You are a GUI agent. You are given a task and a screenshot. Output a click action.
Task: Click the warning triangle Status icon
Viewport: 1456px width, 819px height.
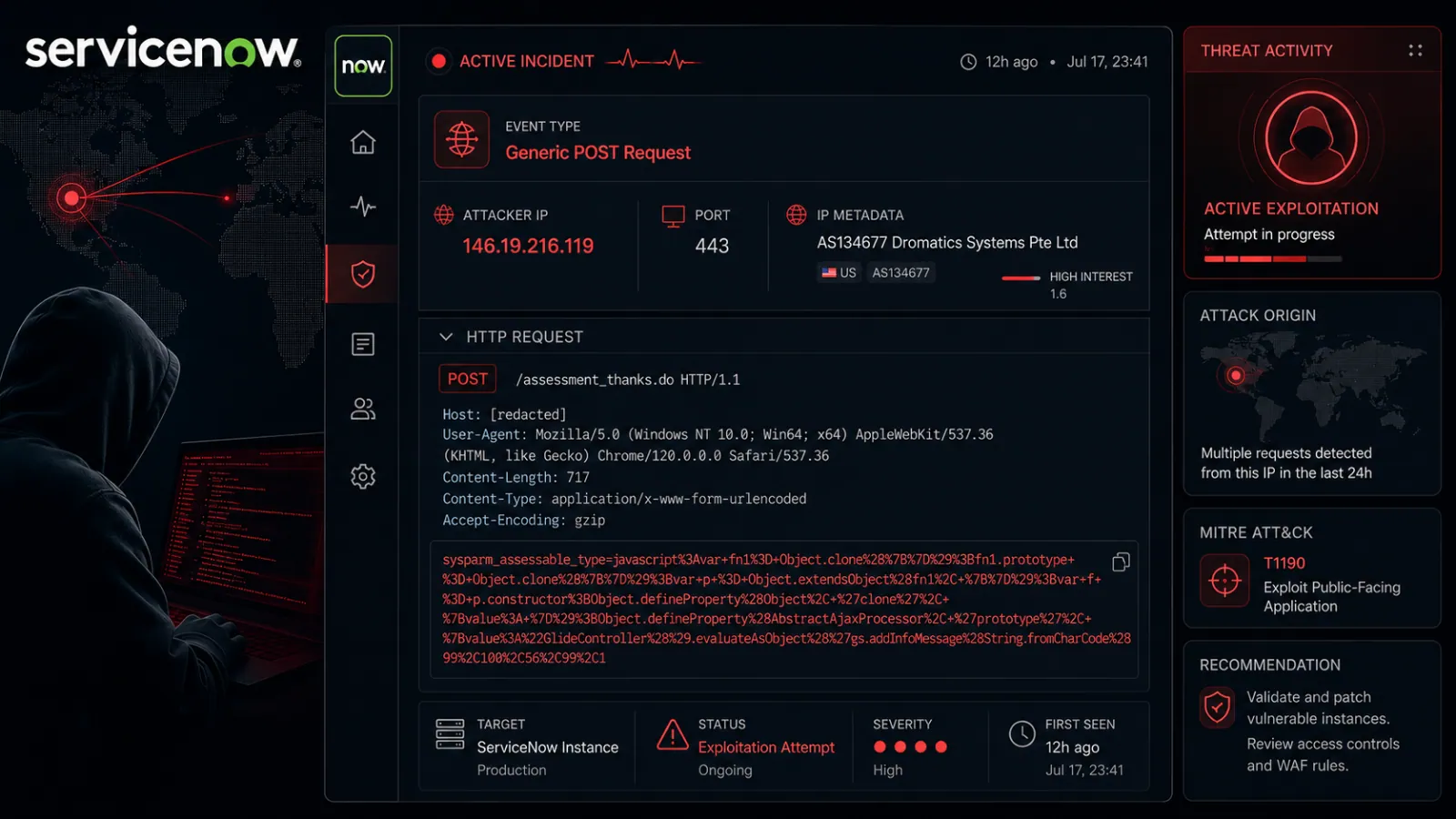click(x=672, y=734)
